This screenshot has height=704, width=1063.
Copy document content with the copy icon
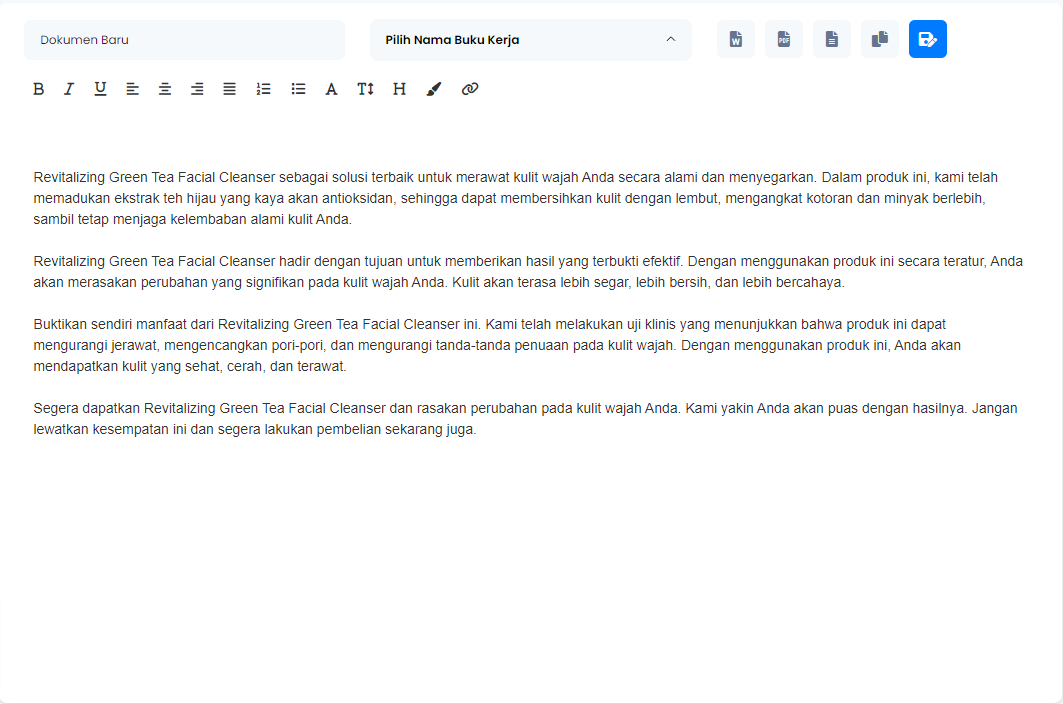880,39
